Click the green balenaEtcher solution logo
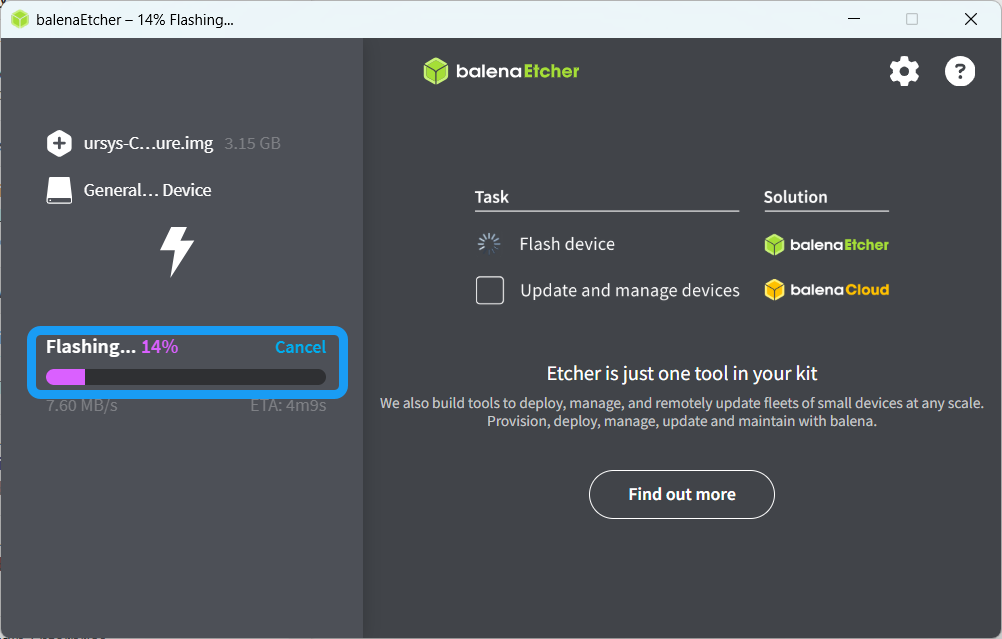This screenshot has height=639, width=1002. 826,244
